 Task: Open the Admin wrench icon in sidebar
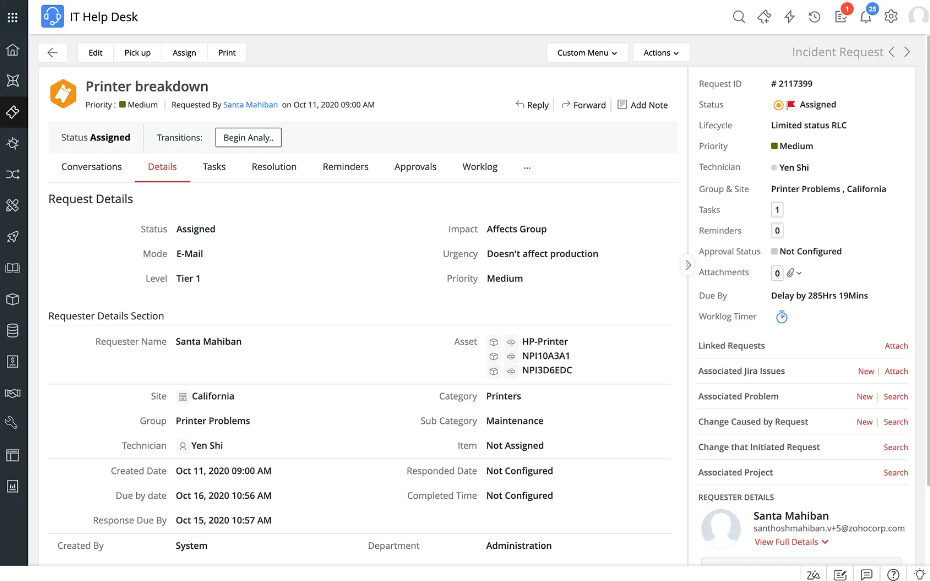[x=12, y=423]
